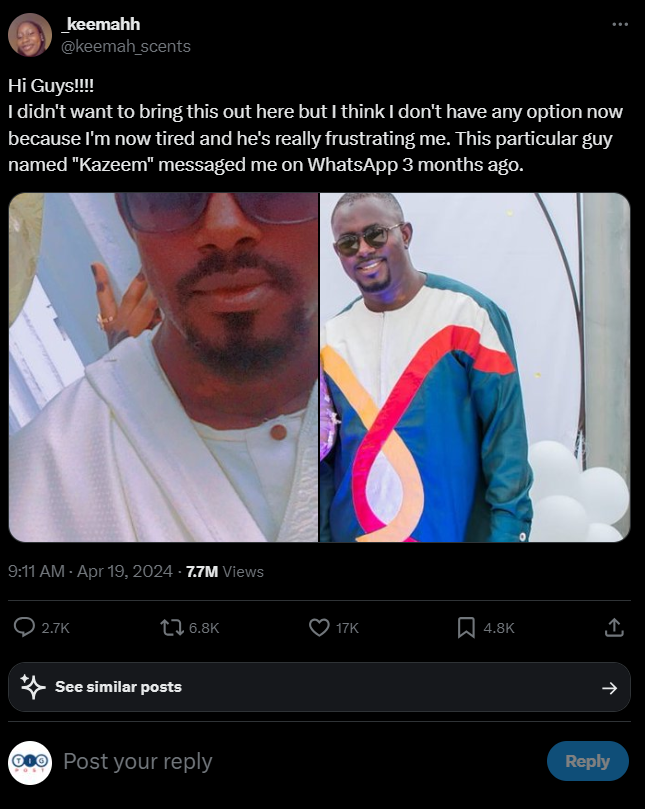View the 7.7M Views count

pyautogui.click(x=225, y=571)
